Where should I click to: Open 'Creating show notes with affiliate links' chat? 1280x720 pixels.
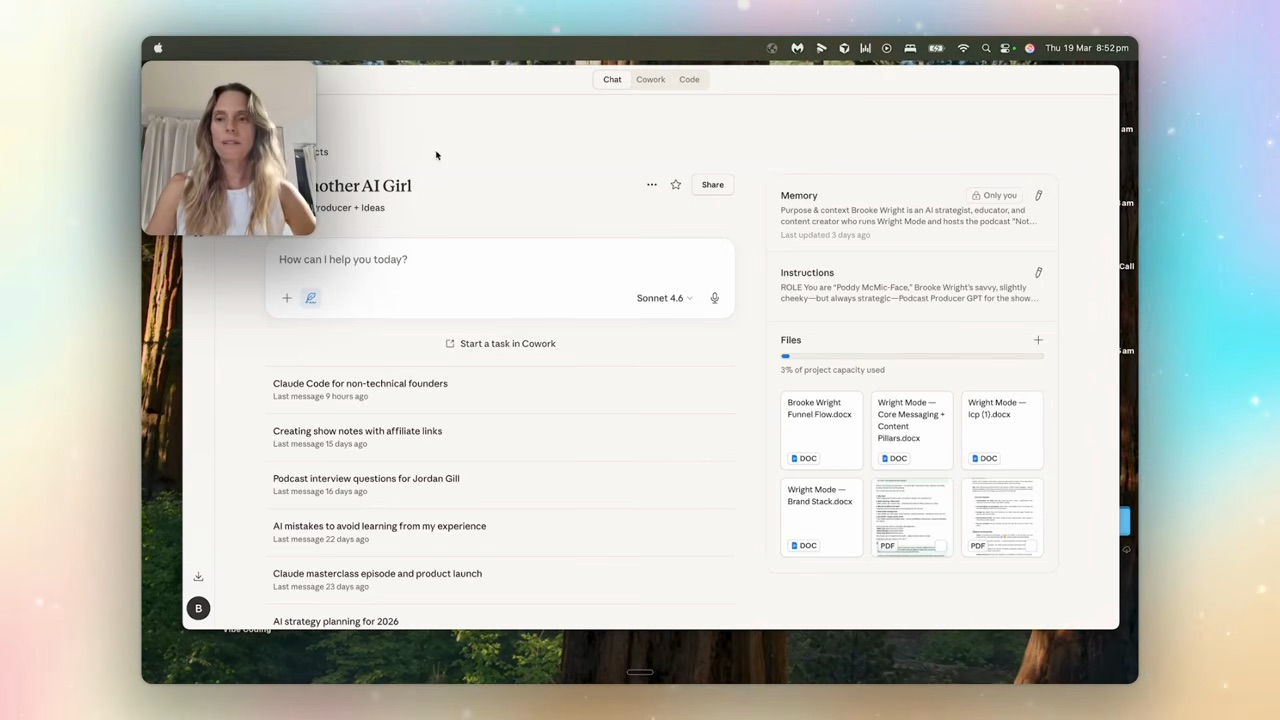500,437
